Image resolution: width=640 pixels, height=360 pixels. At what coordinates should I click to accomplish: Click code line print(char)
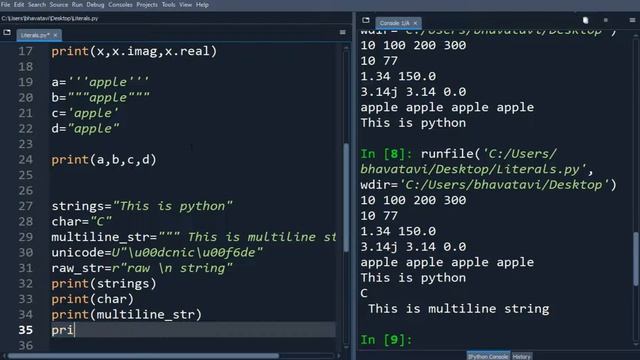pyautogui.click(x=92, y=299)
